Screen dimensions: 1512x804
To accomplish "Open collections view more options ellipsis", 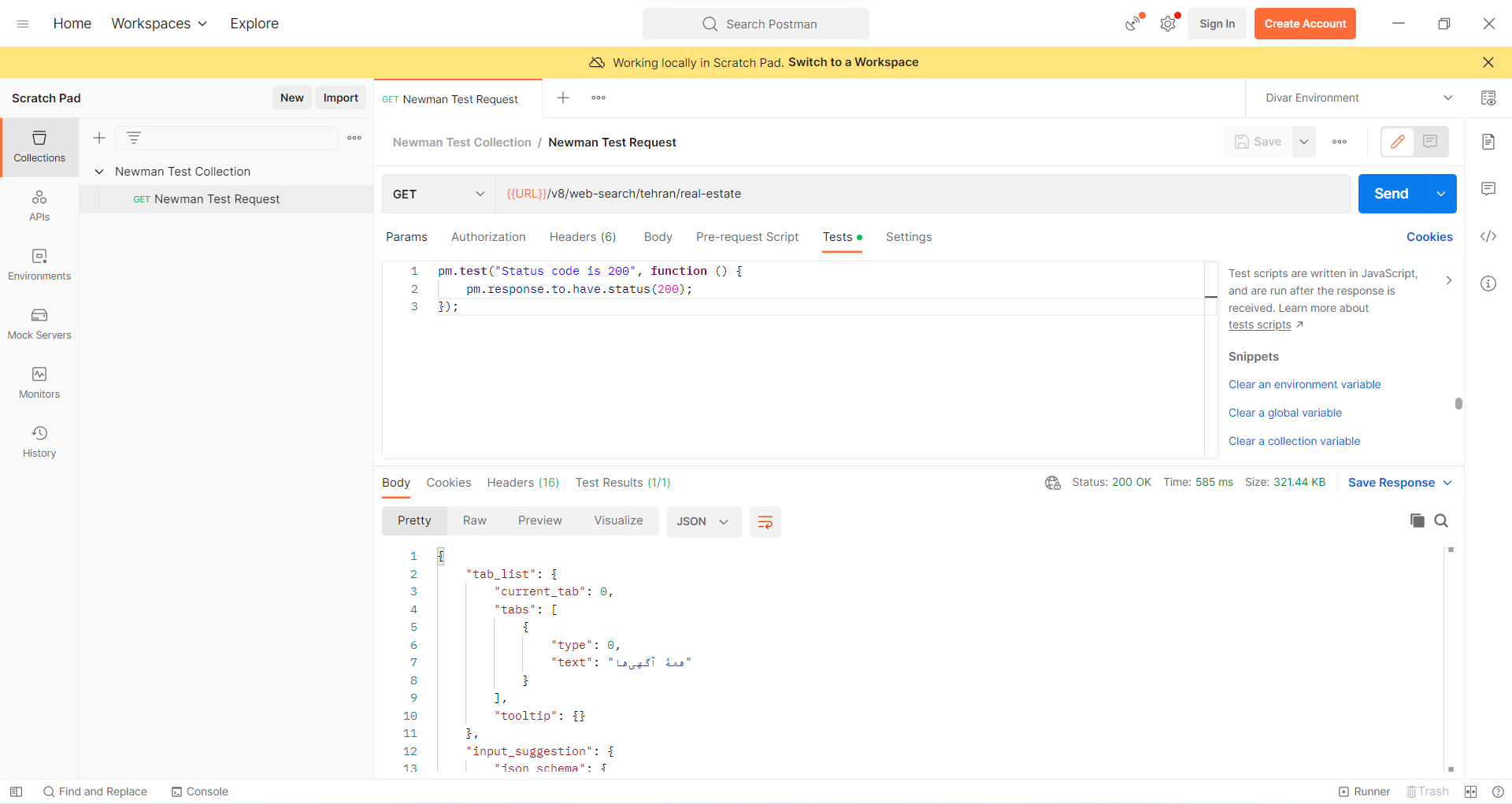I will tap(354, 138).
